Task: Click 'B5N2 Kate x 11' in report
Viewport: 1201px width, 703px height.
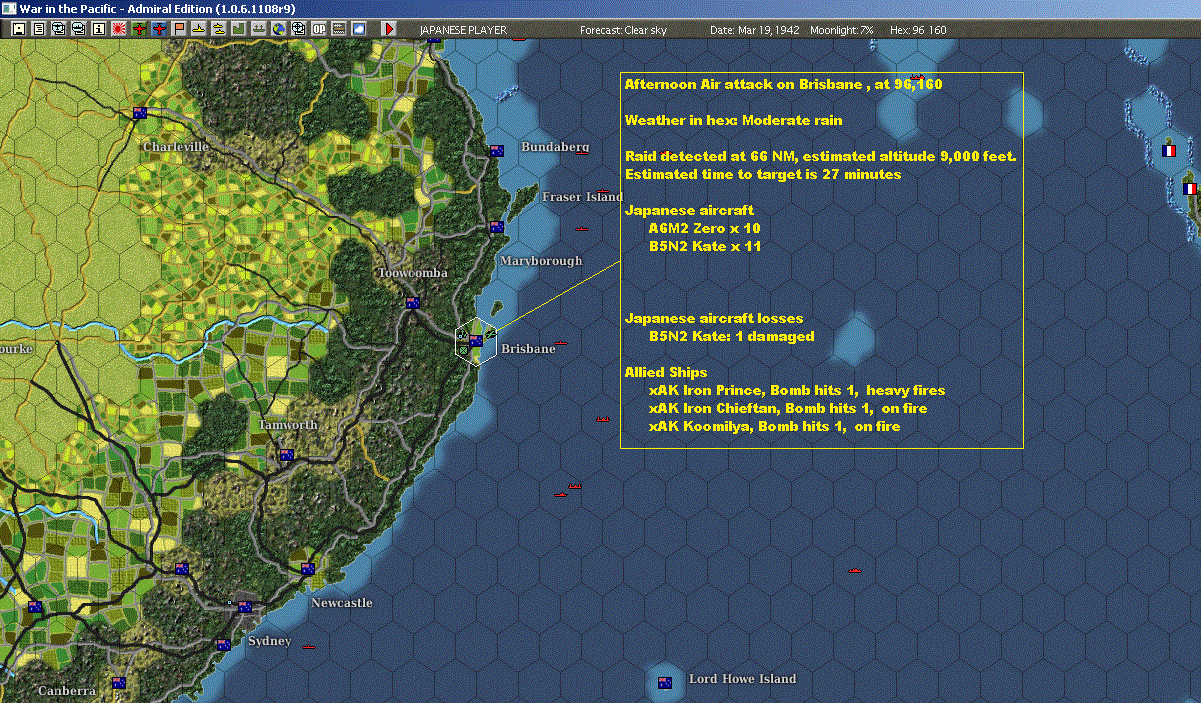Action: click(x=704, y=246)
